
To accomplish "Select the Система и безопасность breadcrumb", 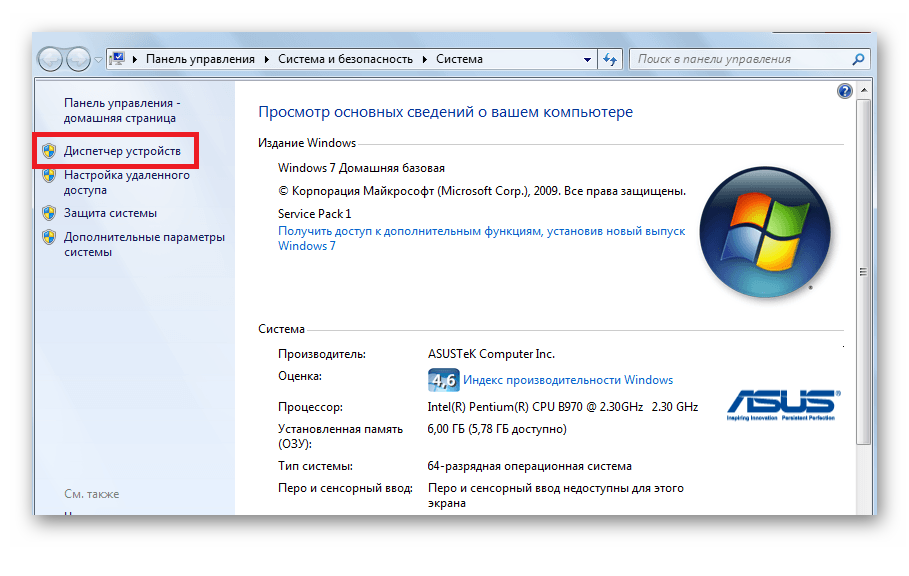I will coord(343,60).
